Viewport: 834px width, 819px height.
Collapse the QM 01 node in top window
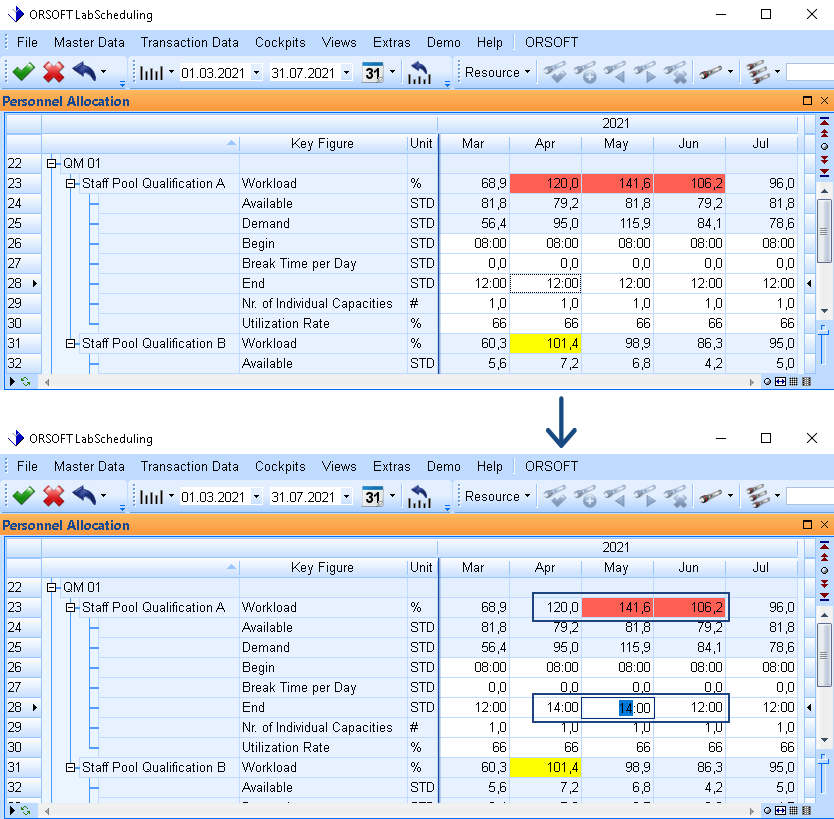[x=52, y=163]
